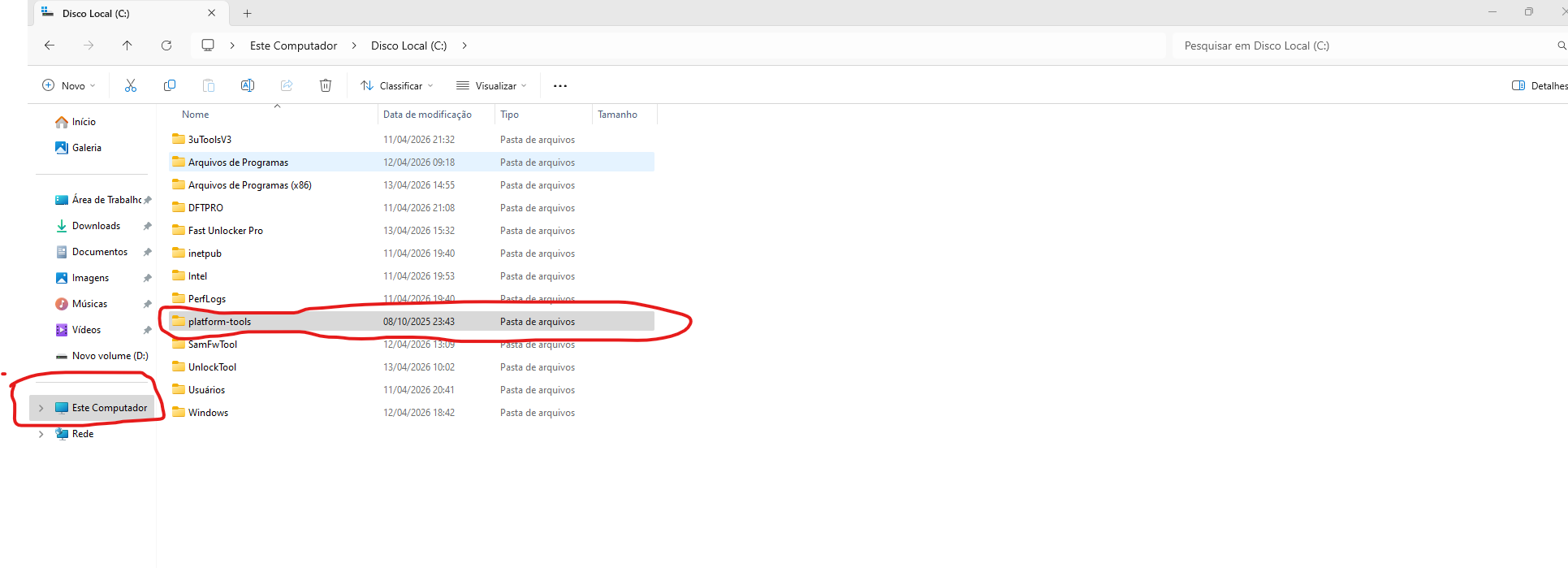Click the Rename icon in toolbar

[x=248, y=85]
